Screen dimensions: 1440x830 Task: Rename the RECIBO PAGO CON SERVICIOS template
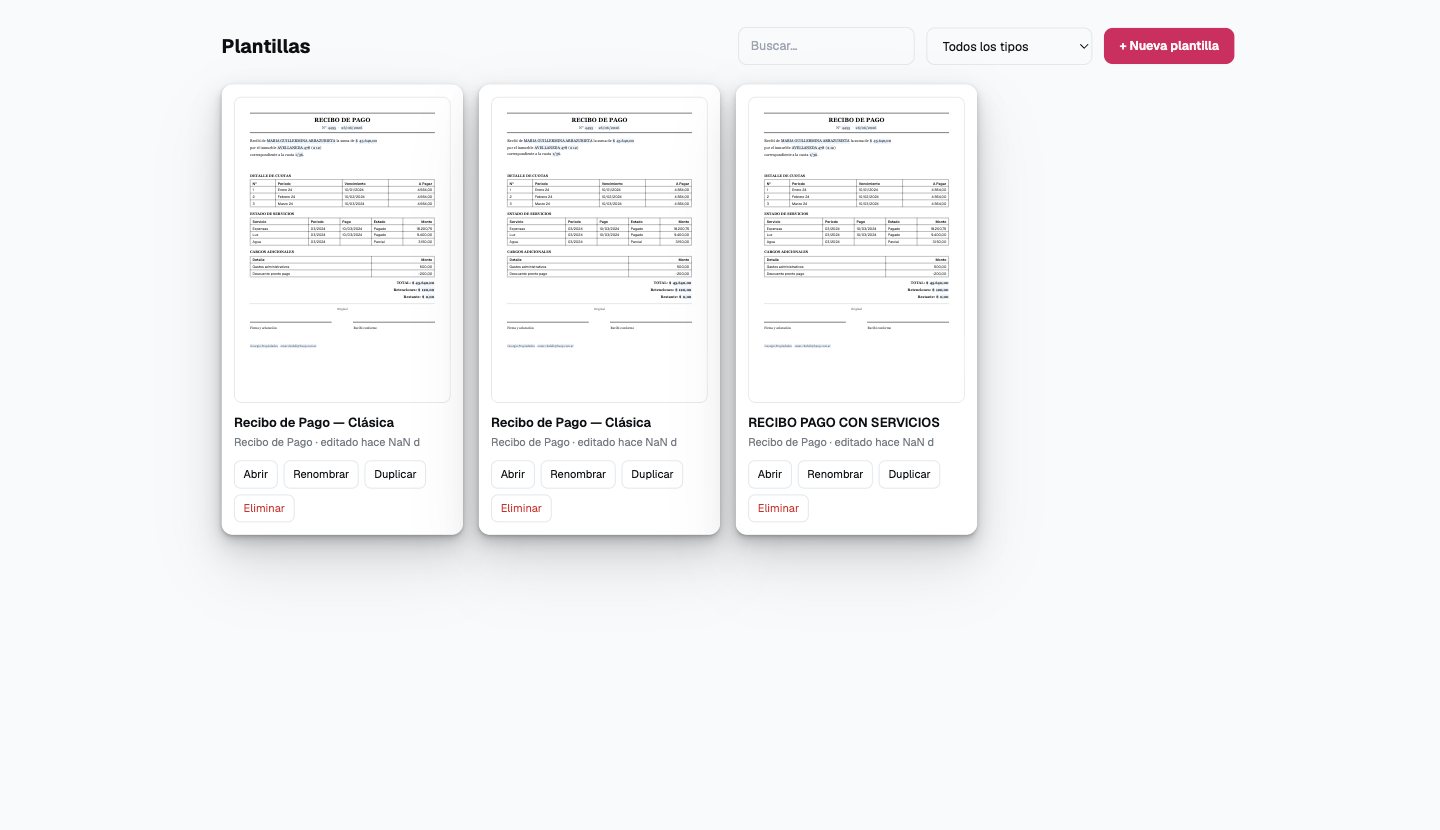(x=835, y=475)
